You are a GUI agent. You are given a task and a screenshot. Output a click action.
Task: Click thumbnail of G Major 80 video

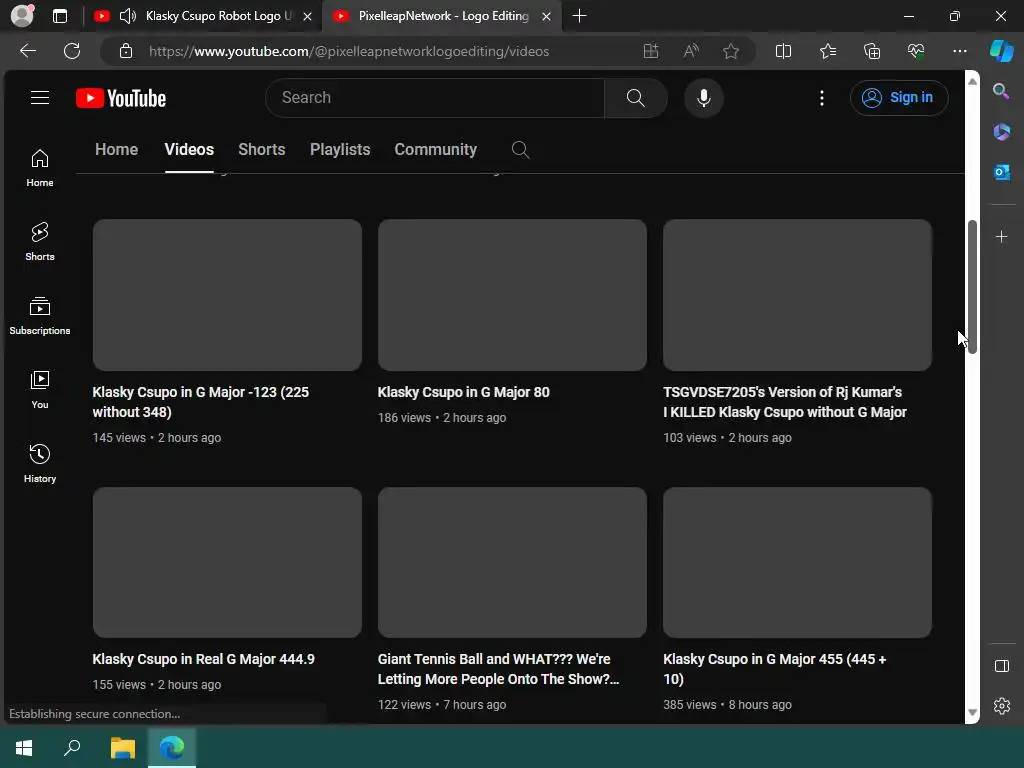512,295
